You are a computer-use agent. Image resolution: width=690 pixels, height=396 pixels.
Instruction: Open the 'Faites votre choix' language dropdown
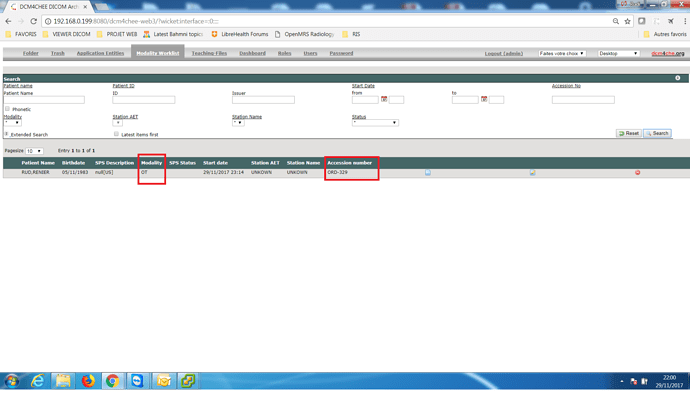(x=562, y=53)
